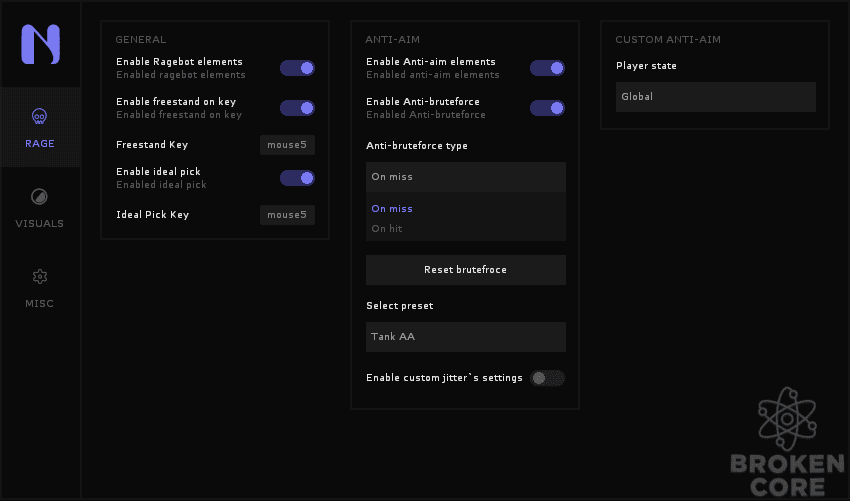Toggle Enable Anti-aim elements switch
Viewport: 850px width, 501px height.
547,68
